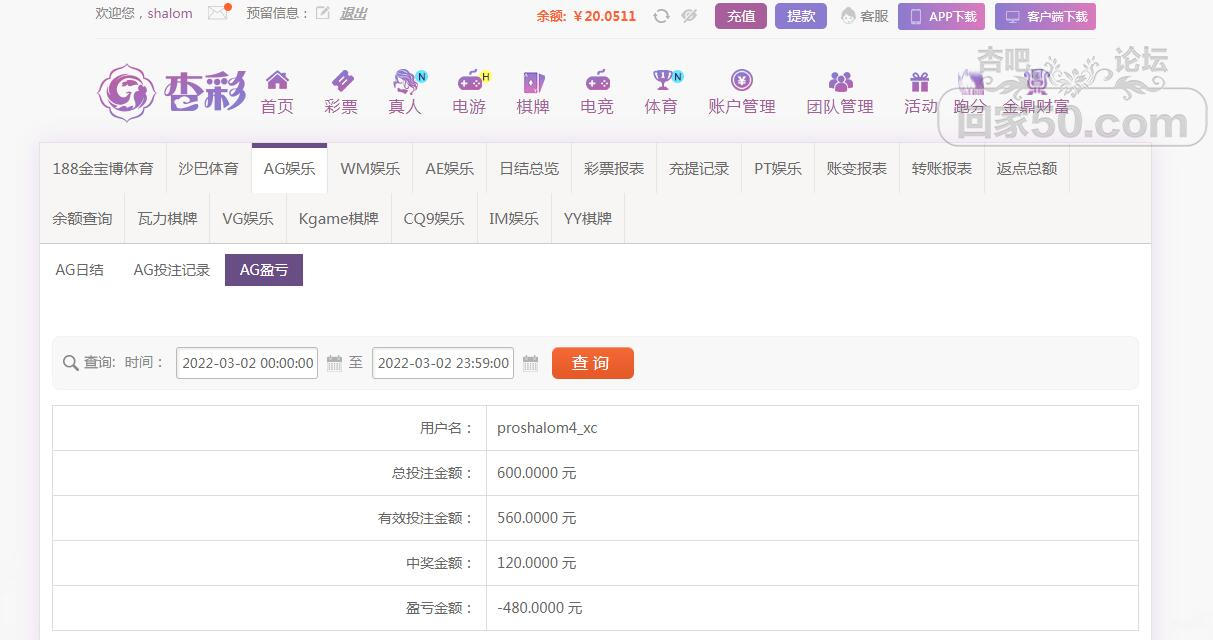Viewport: 1213px width, 640px height.
Task: Refresh the account balance
Action: (661, 16)
